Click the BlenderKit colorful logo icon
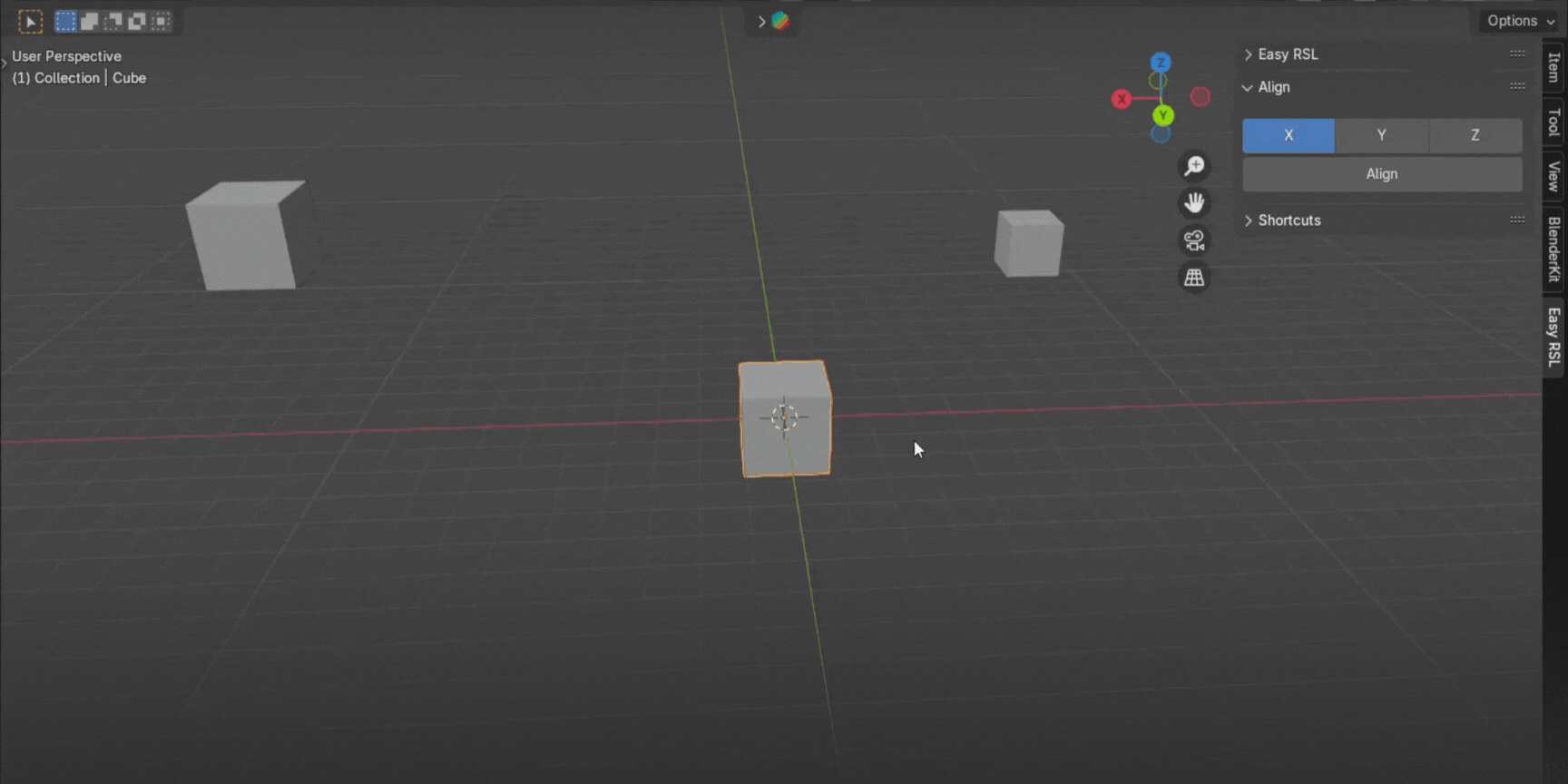1568x784 pixels. click(780, 21)
